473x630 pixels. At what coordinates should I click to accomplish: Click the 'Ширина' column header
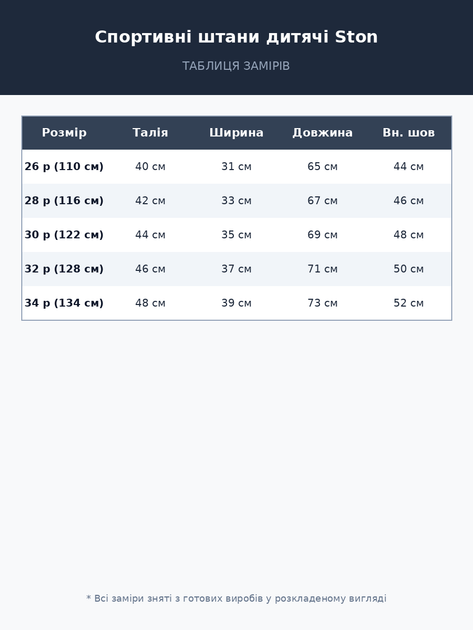pos(236,133)
